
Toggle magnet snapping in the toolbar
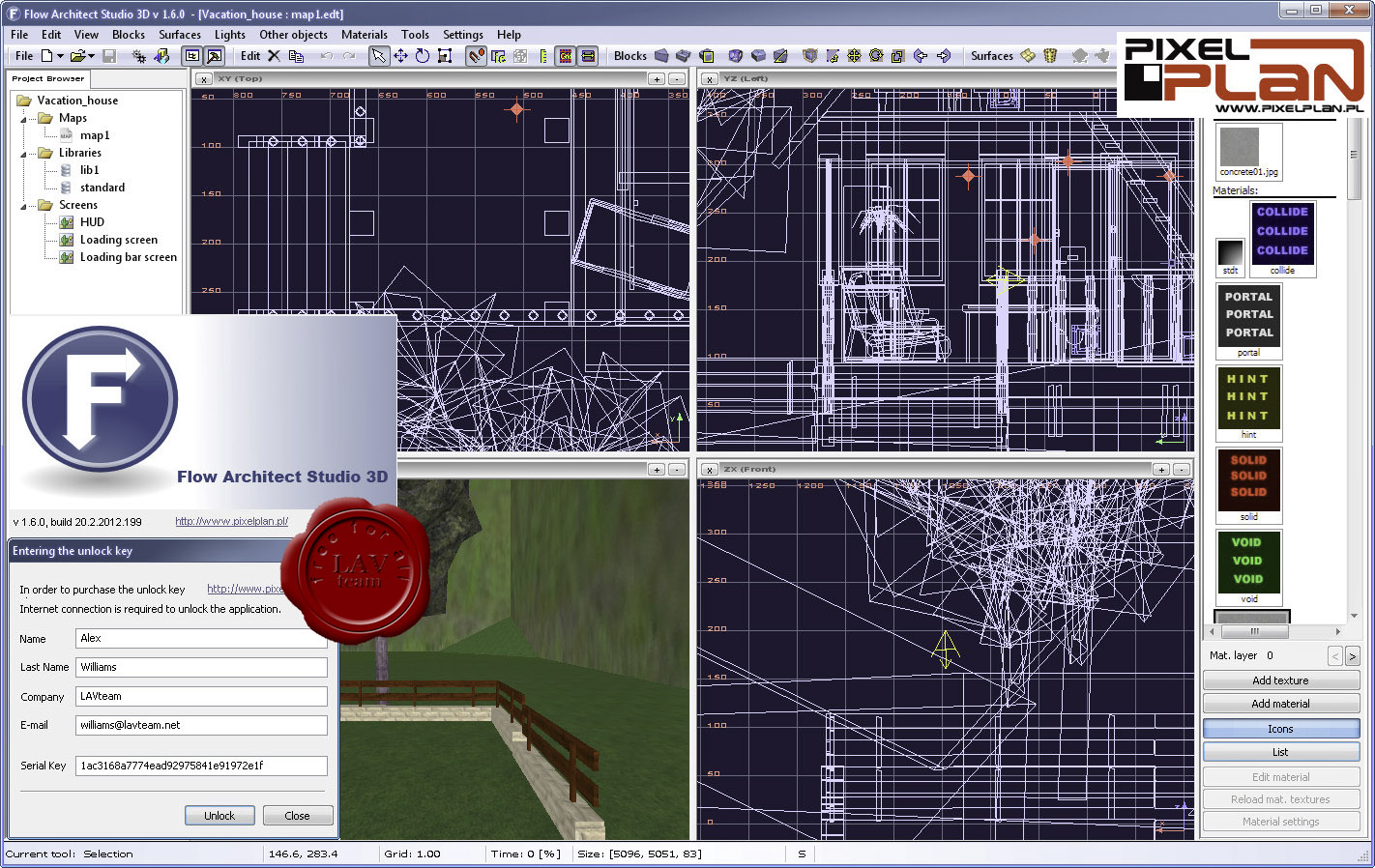(476, 56)
